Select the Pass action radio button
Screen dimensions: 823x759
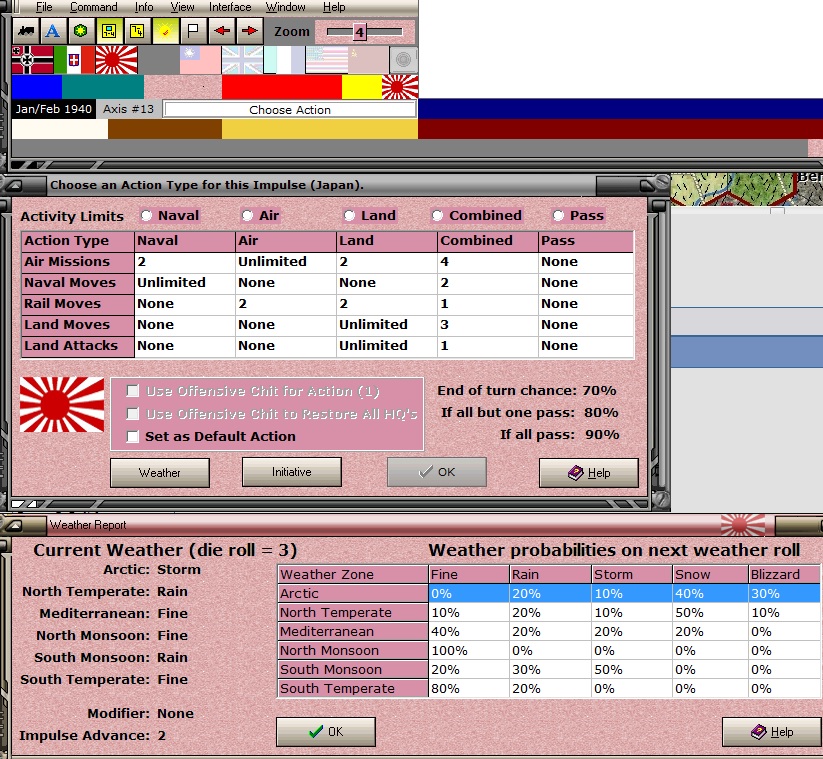[558, 216]
